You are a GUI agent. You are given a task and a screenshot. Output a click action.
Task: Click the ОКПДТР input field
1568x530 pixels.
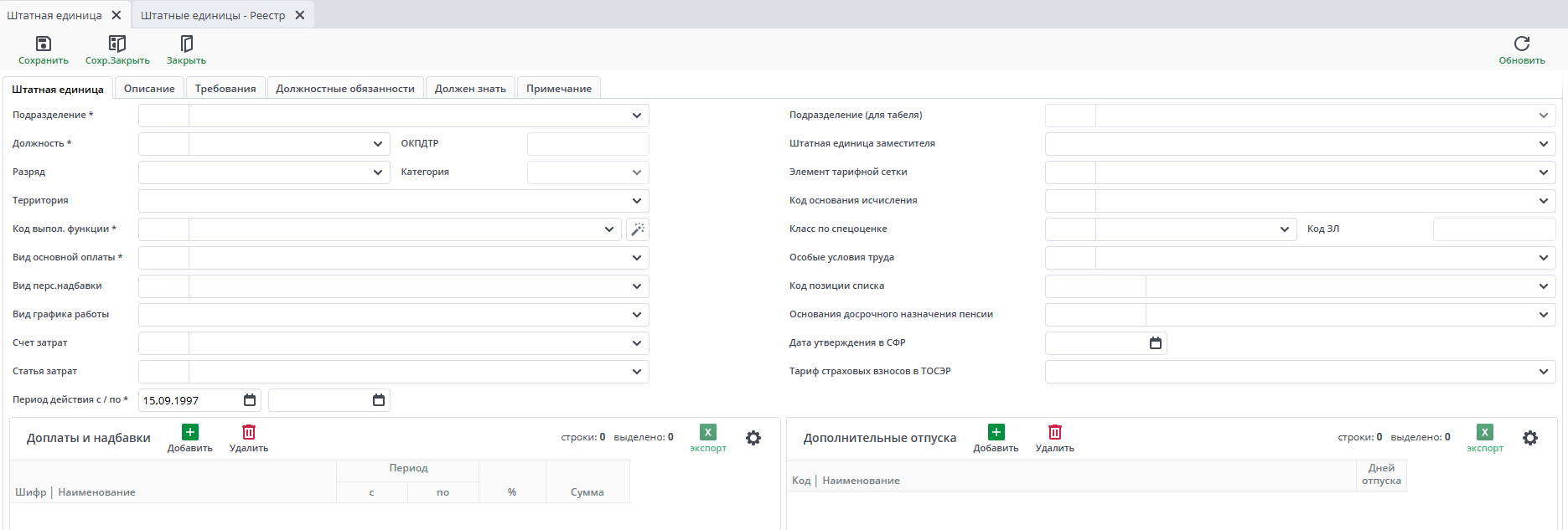(x=587, y=144)
